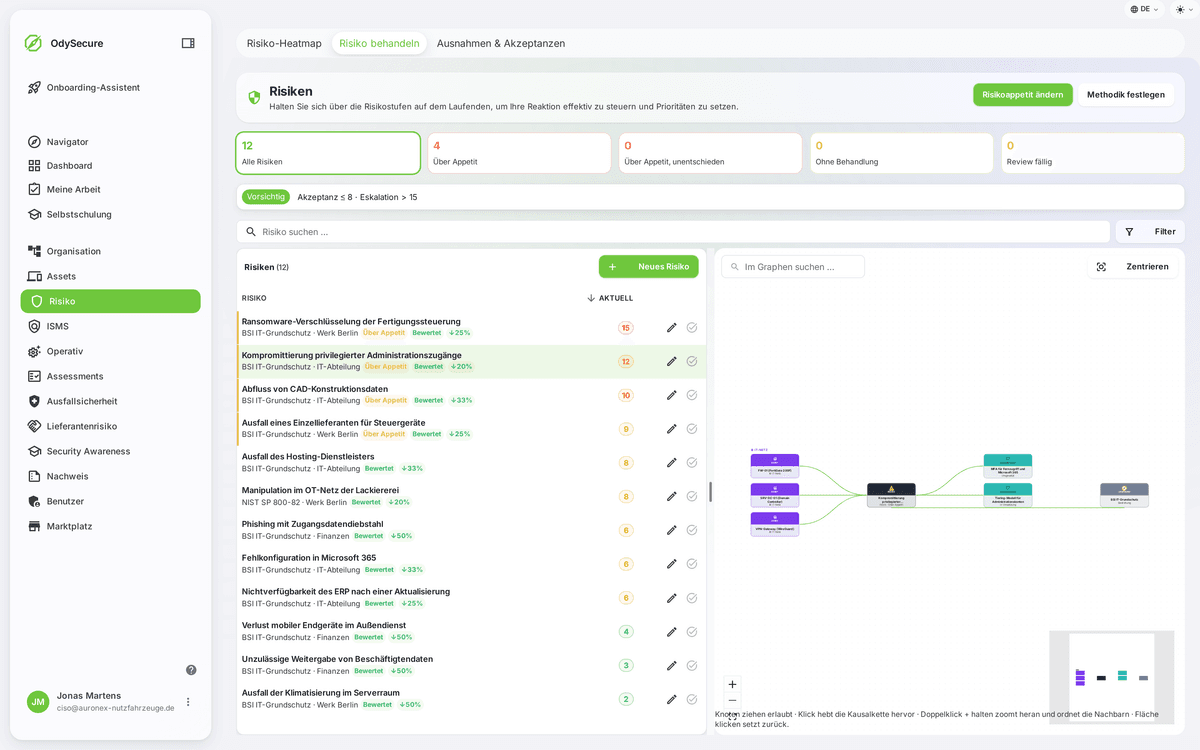Select the Risiko behandeln tab
This screenshot has width=1200, height=750.
[379, 44]
